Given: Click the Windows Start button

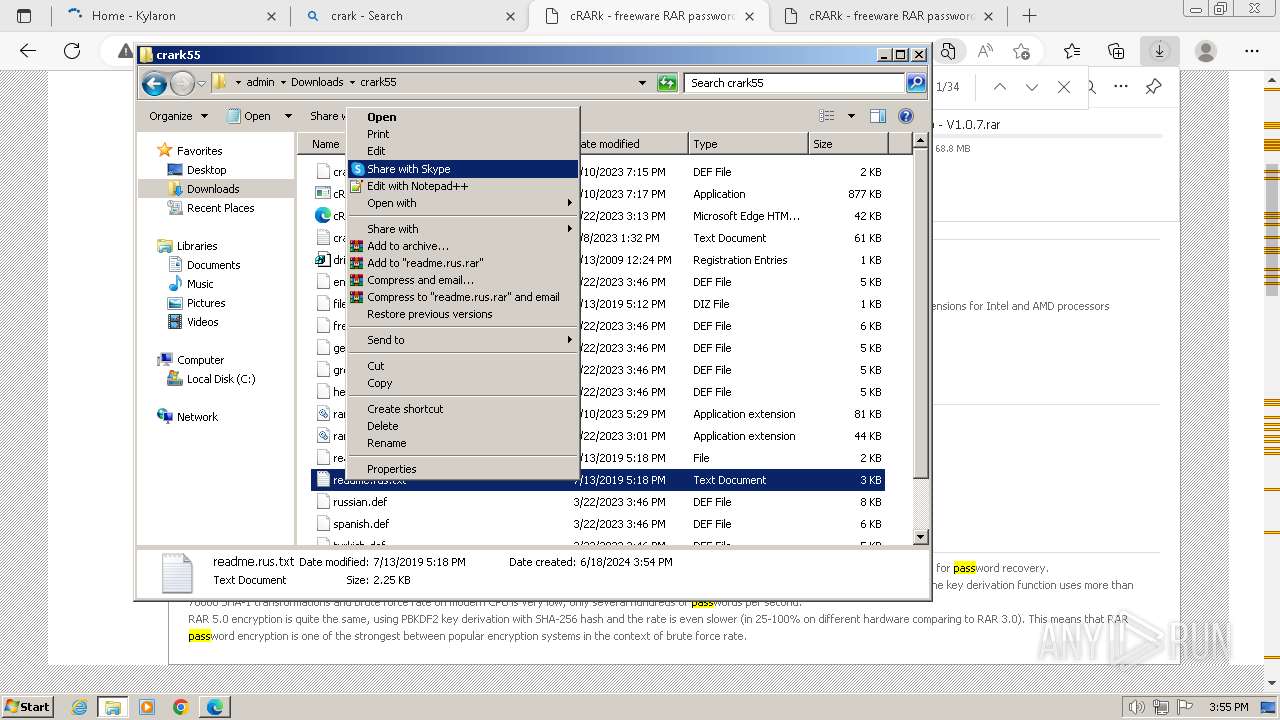Looking at the screenshot, I should [x=27, y=706].
